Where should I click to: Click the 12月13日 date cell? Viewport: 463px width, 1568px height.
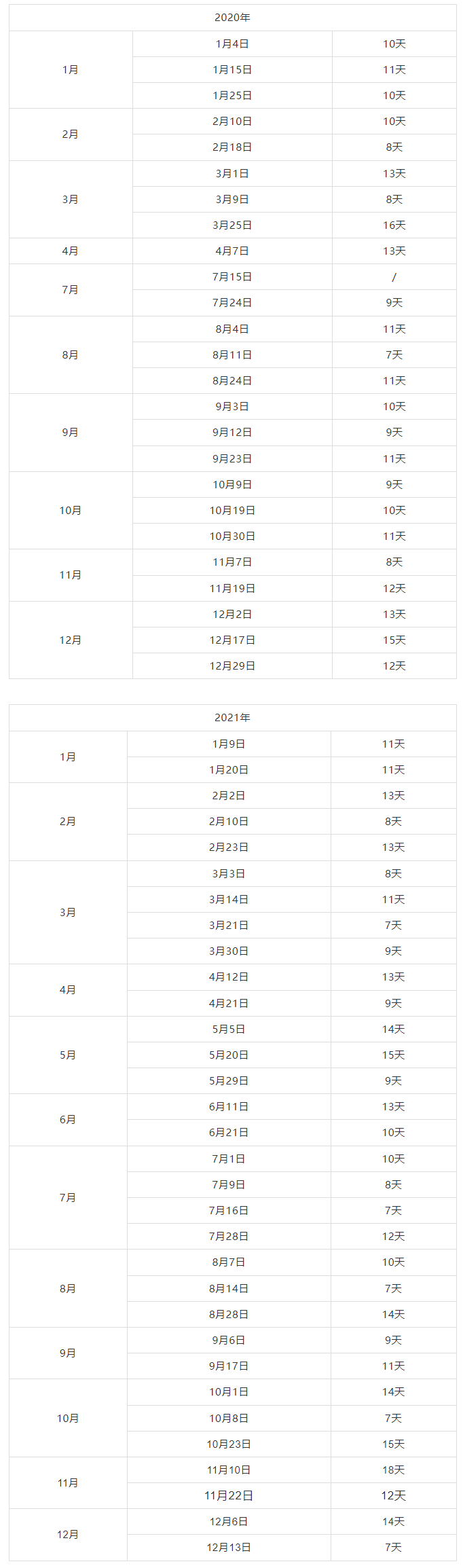point(229,1548)
